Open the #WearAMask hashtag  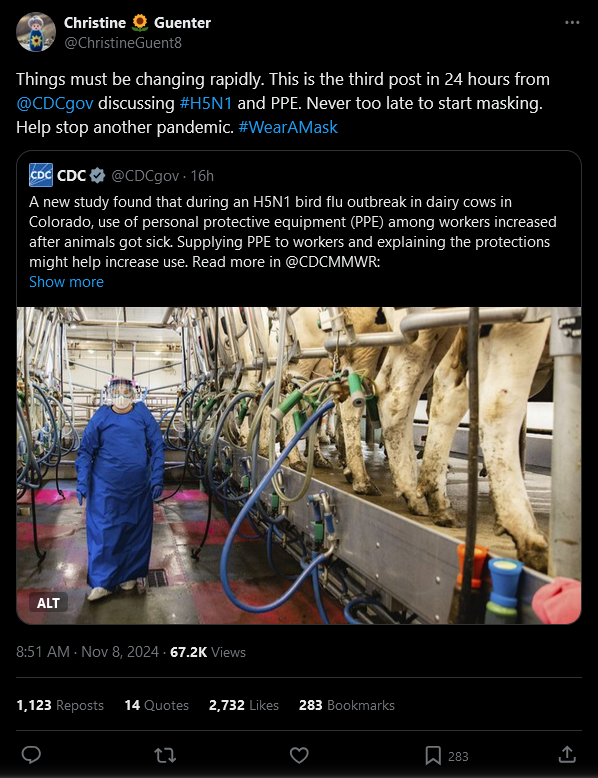[288, 127]
